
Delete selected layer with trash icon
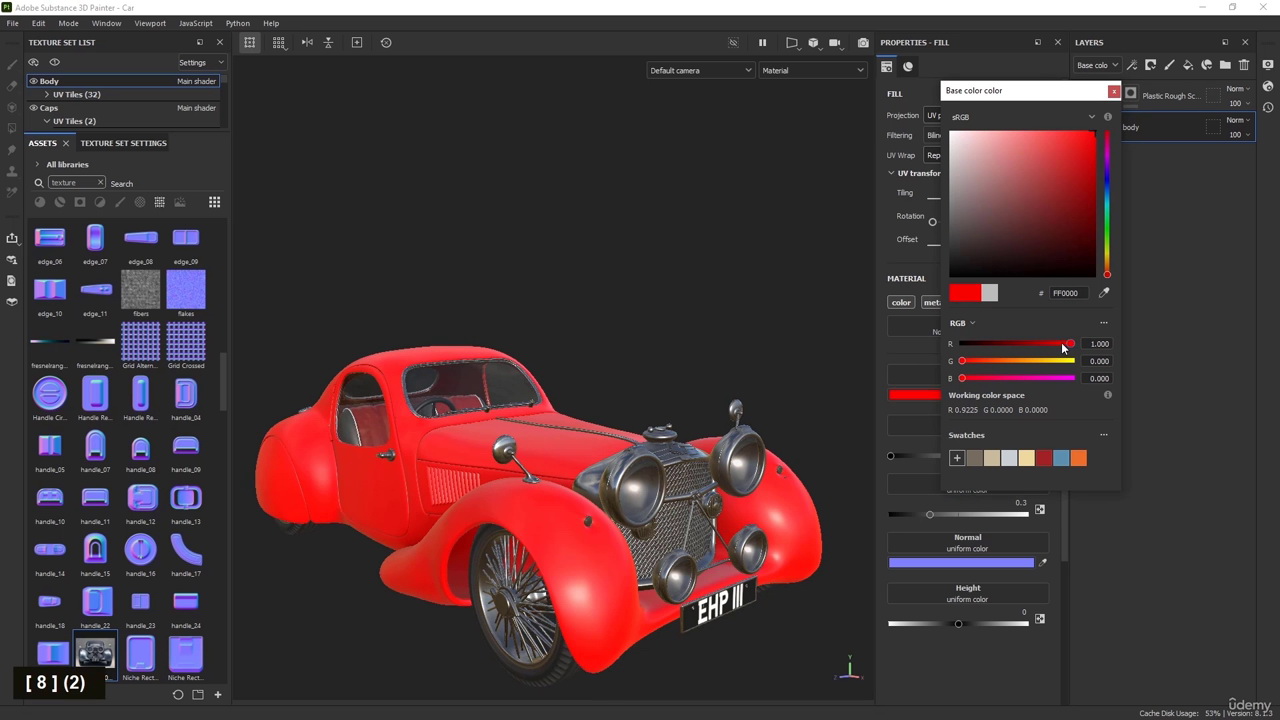coord(1244,65)
